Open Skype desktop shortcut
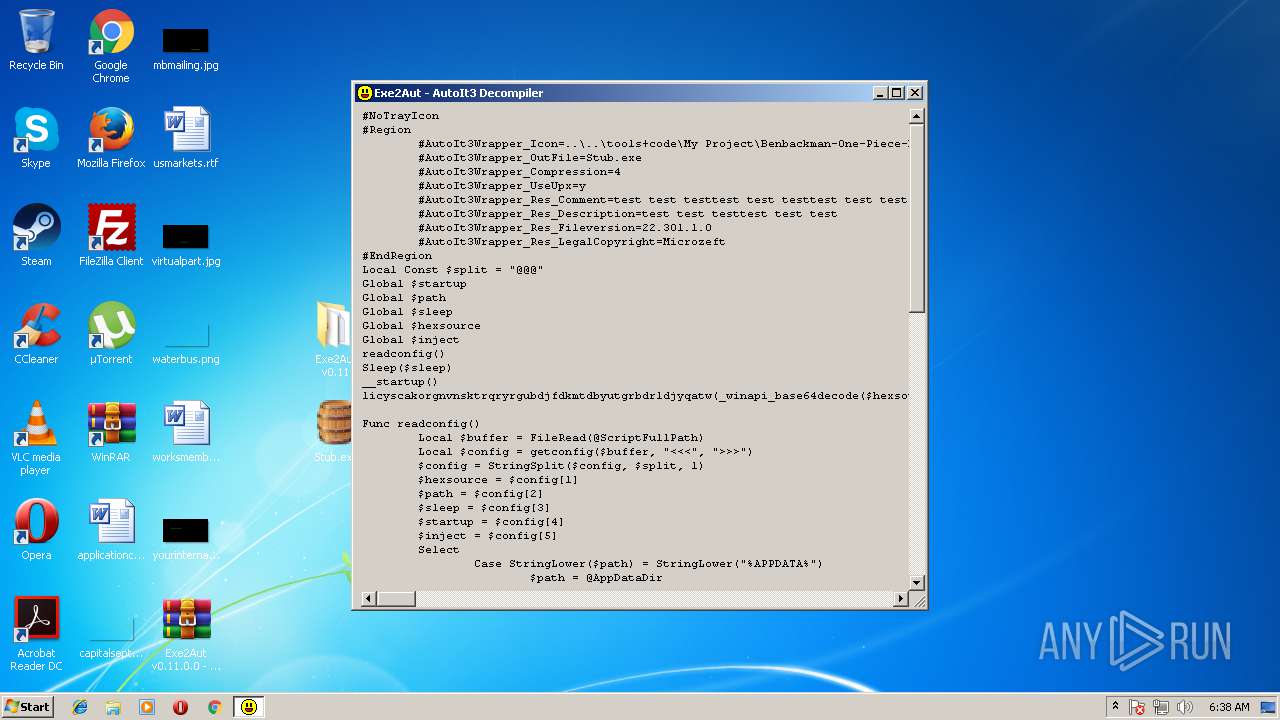Viewport: 1280px width, 720px height. pos(36,138)
